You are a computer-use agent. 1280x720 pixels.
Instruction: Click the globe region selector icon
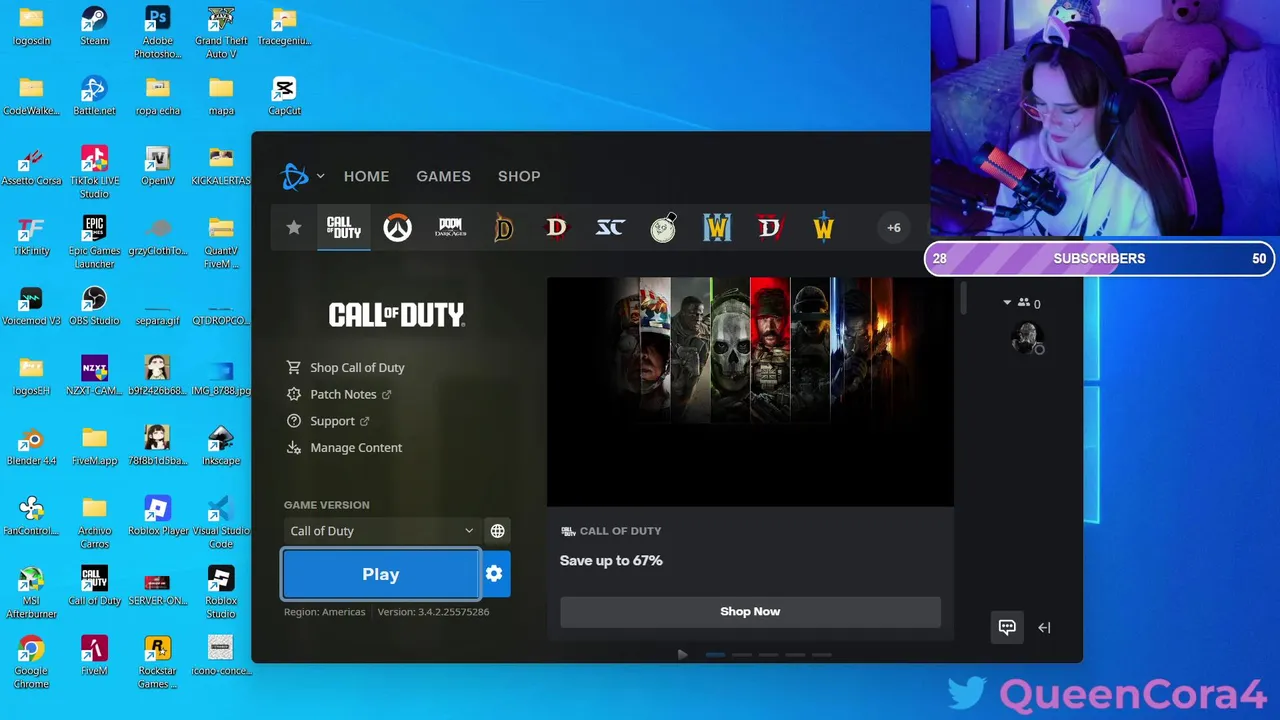[497, 531]
